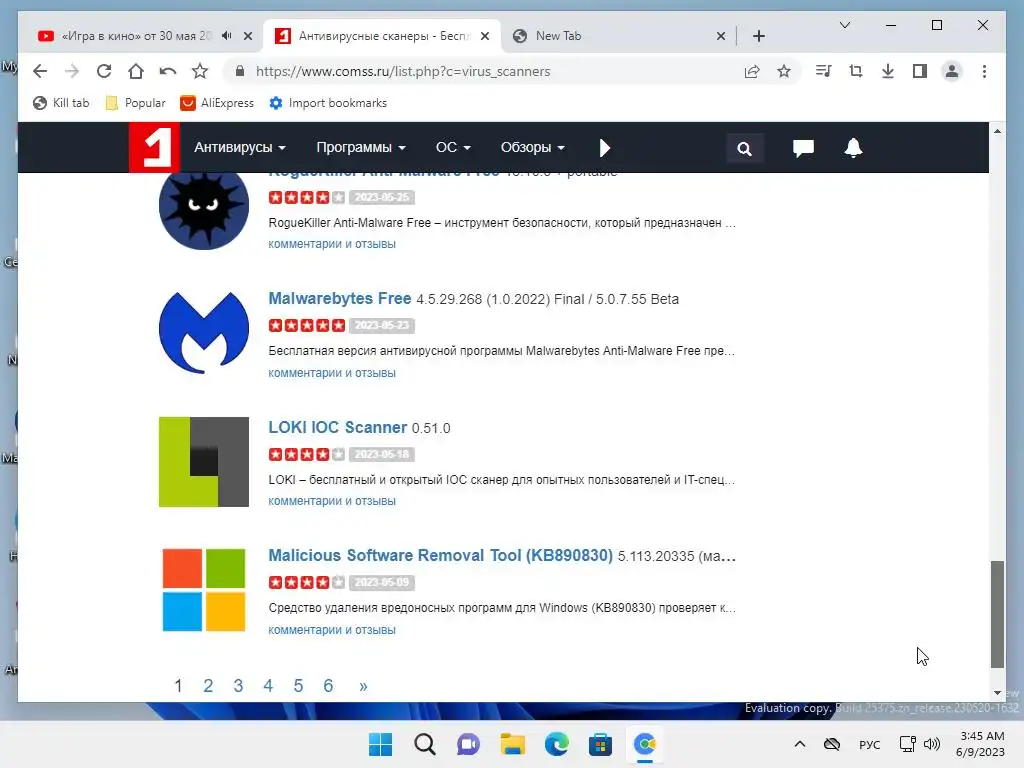Image resolution: width=1024 pixels, height=768 pixels.
Task: Open the media playlist control icon
Action: click(824, 71)
